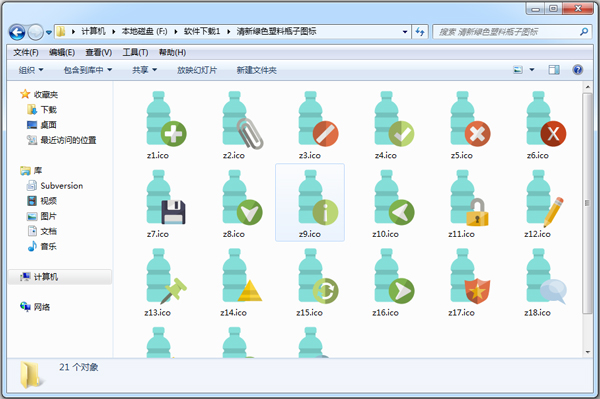Open the view options dropdown arrow

[532, 70]
